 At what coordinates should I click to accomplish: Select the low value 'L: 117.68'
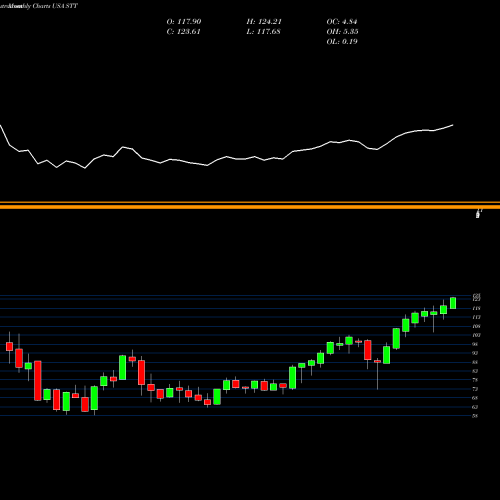(263, 32)
